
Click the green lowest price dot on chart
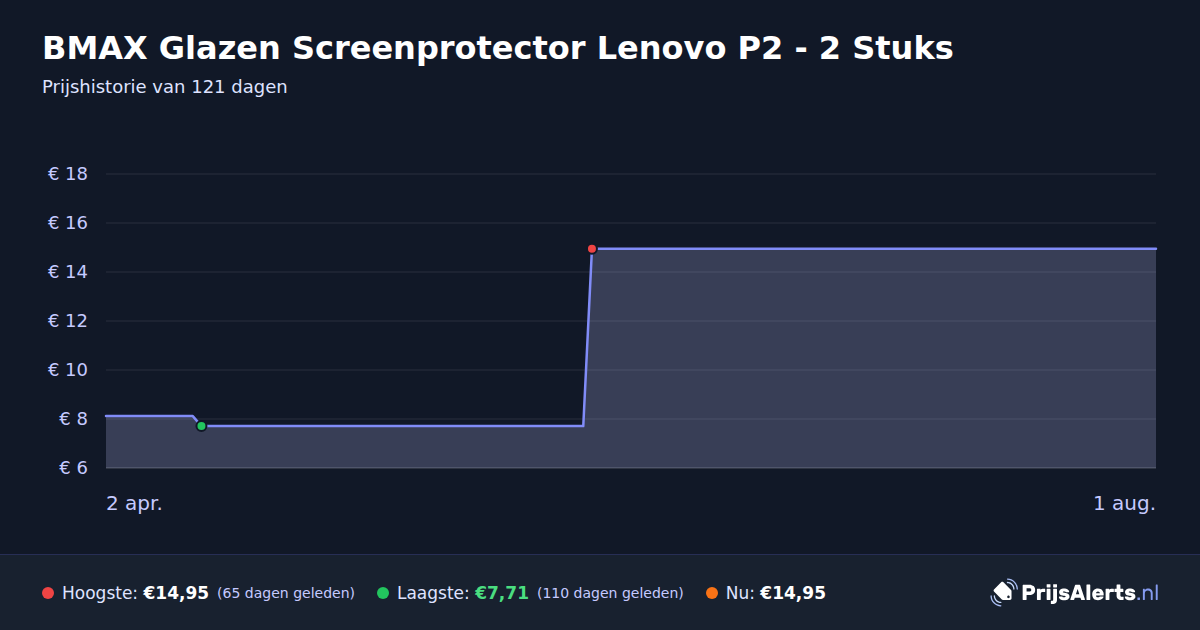click(x=201, y=426)
